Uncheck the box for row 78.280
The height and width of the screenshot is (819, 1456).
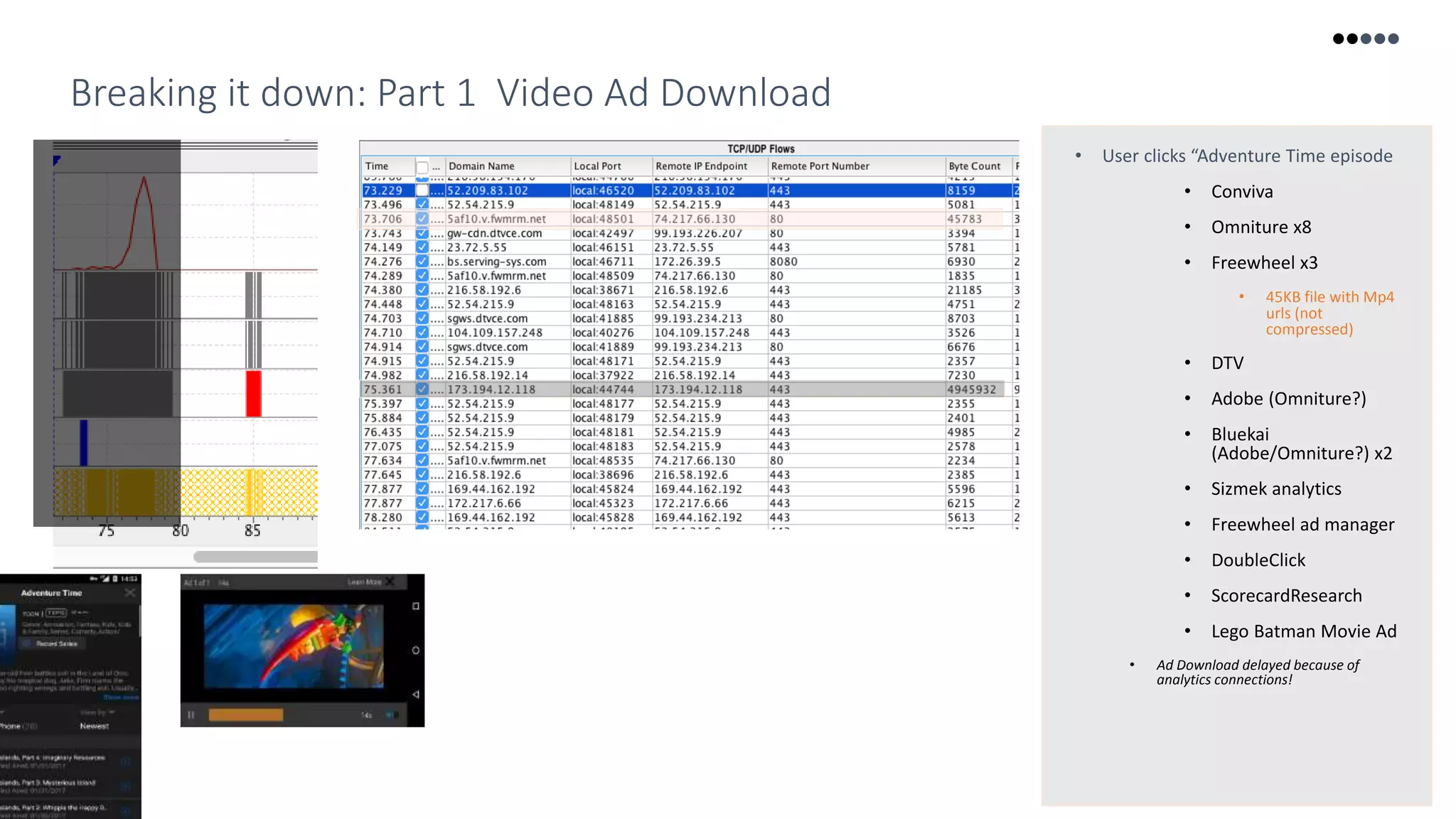pos(422,518)
